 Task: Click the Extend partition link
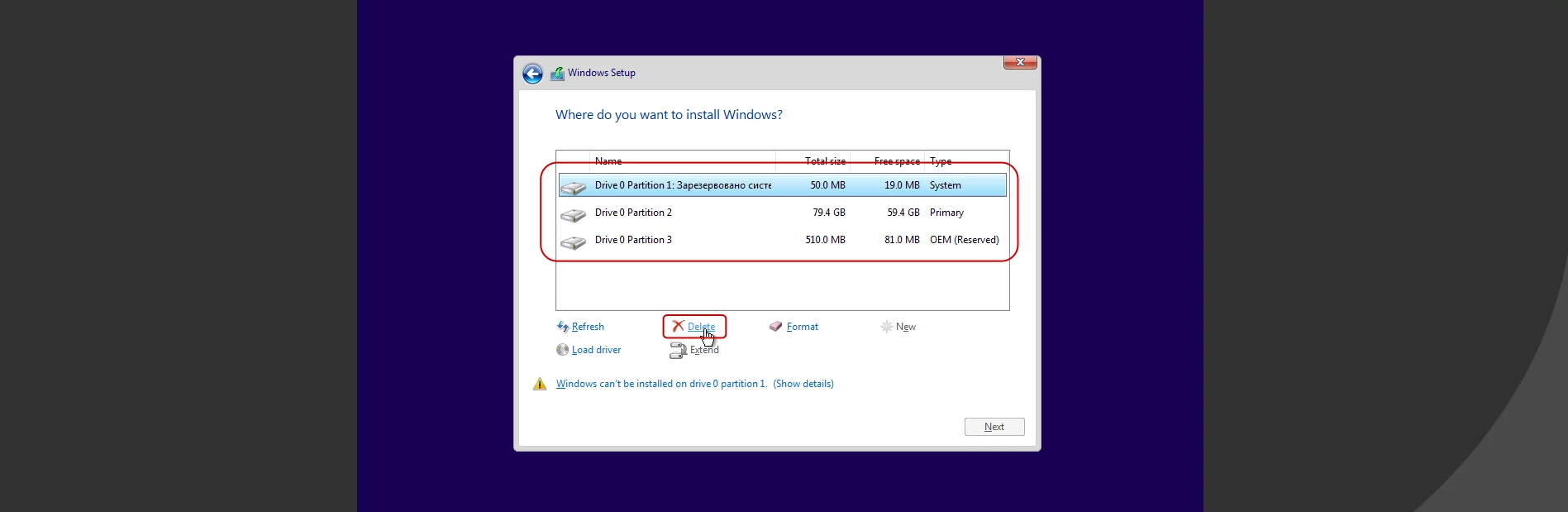[x=704, y=350]
